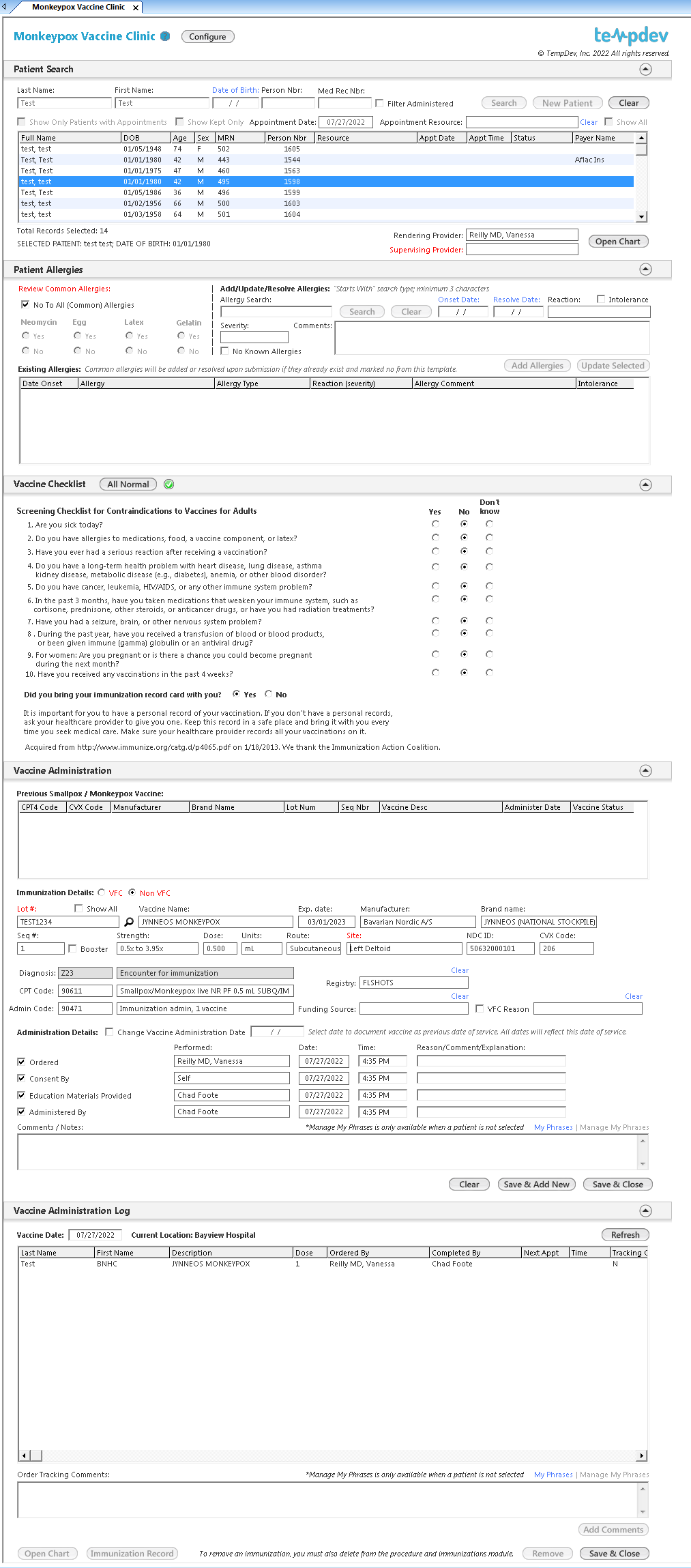The height and width of the screenshot is (1568, 691).
Task: Open the Registry field showing FLSHOTS
Action: click(x=414, y=983)
